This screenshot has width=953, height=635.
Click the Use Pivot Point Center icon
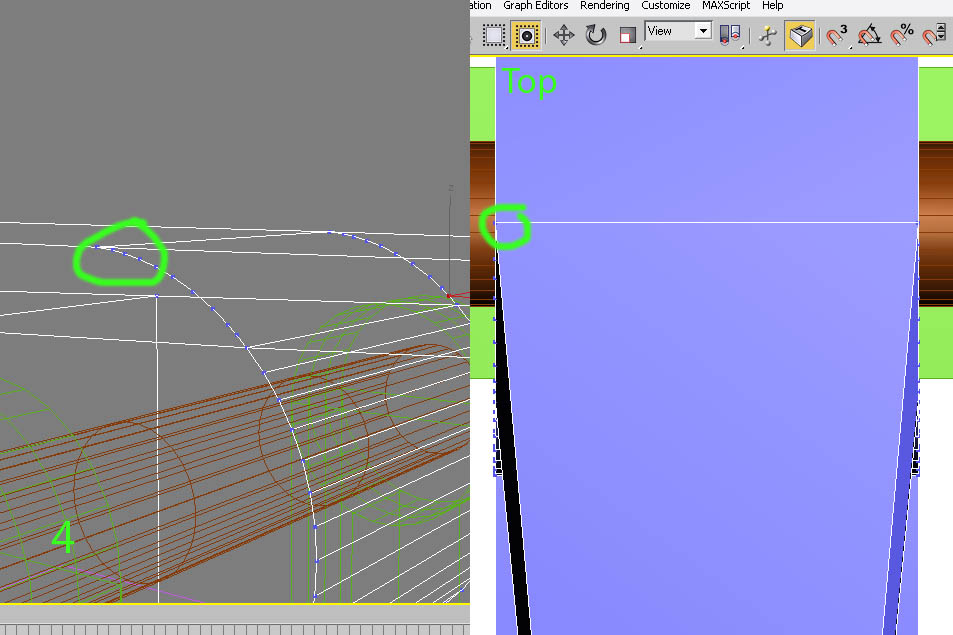[730, 35]
